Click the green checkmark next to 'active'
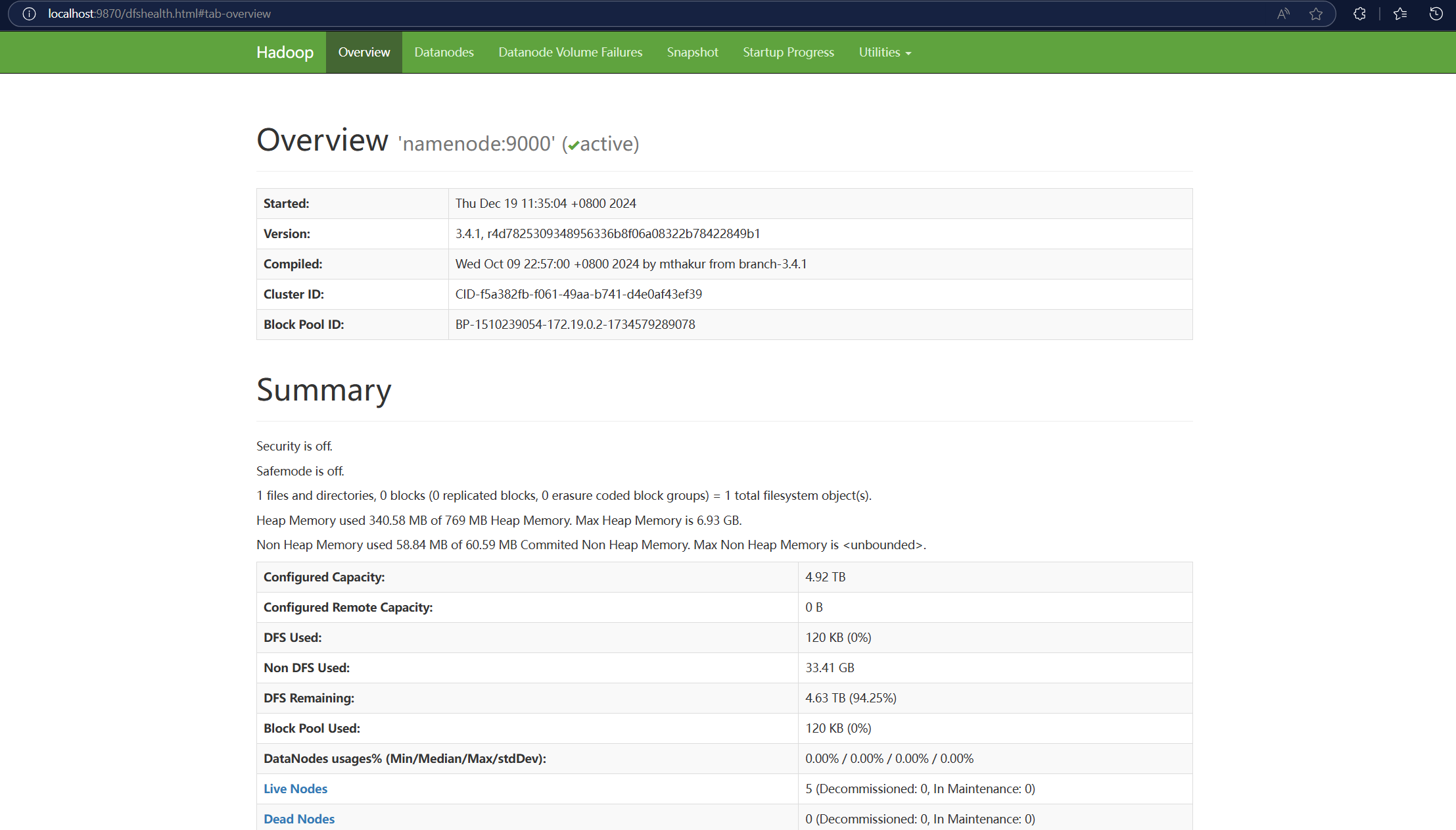Image resolution: width=1456 pixels, height=830 pixels. pyautogui.click(x=574, y=144)
